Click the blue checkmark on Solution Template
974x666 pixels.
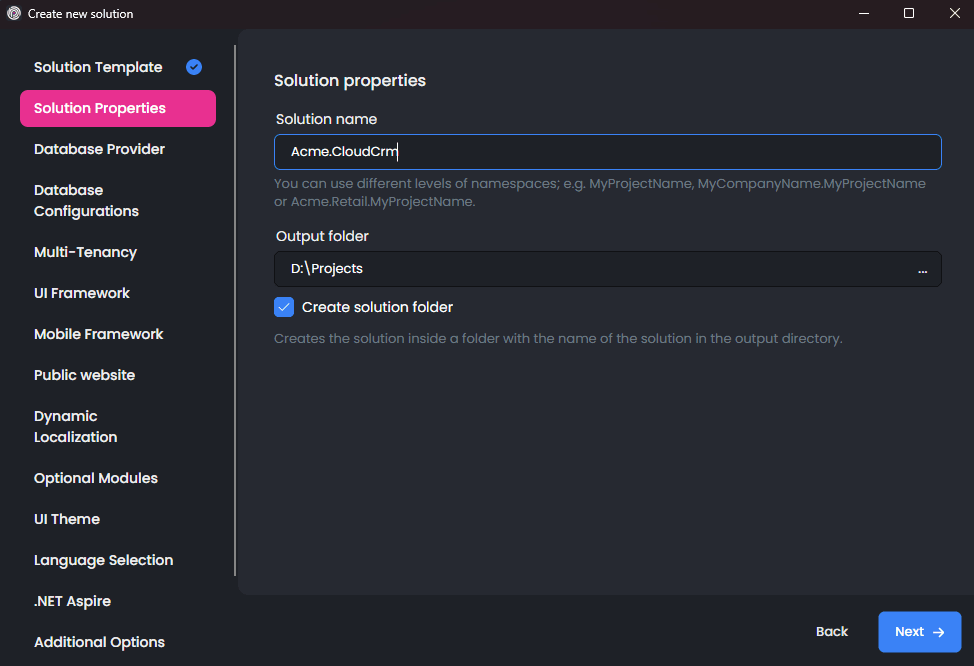click(193, 66)
